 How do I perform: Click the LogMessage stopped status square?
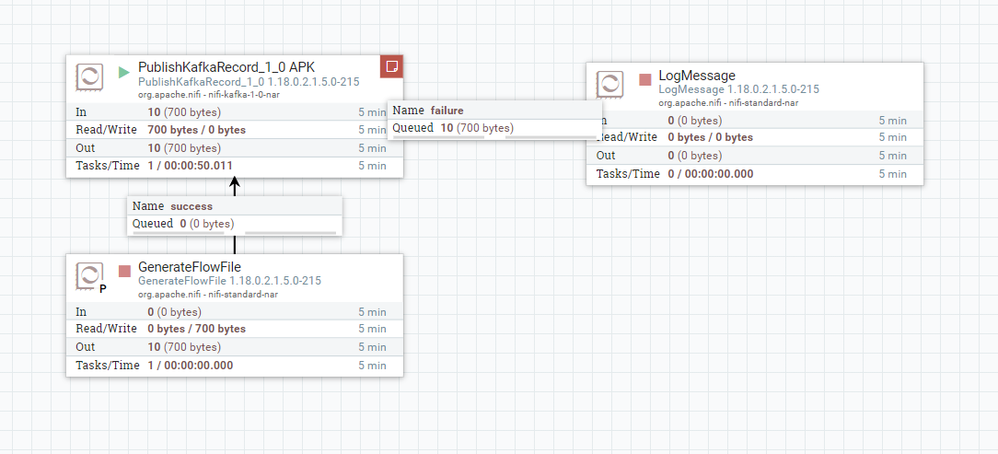[645, 80]
